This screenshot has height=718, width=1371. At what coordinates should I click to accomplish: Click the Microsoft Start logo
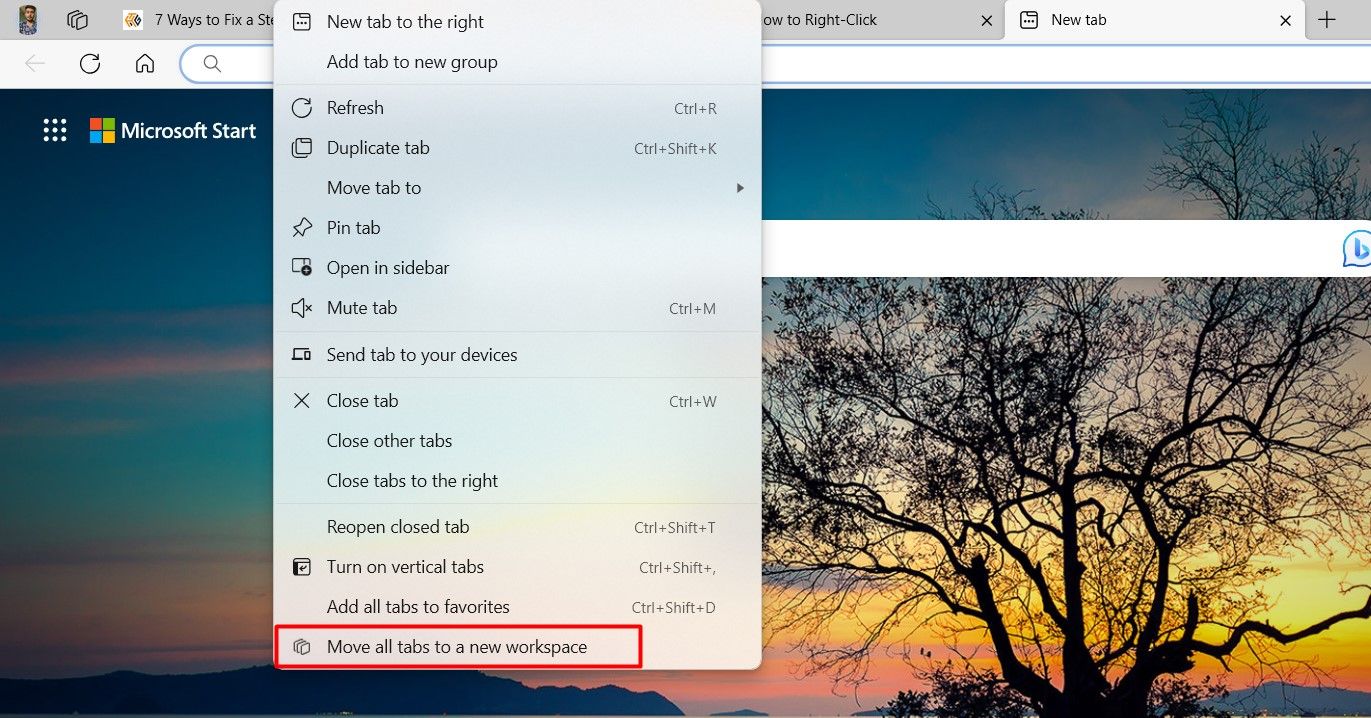[x=174, y=129]
